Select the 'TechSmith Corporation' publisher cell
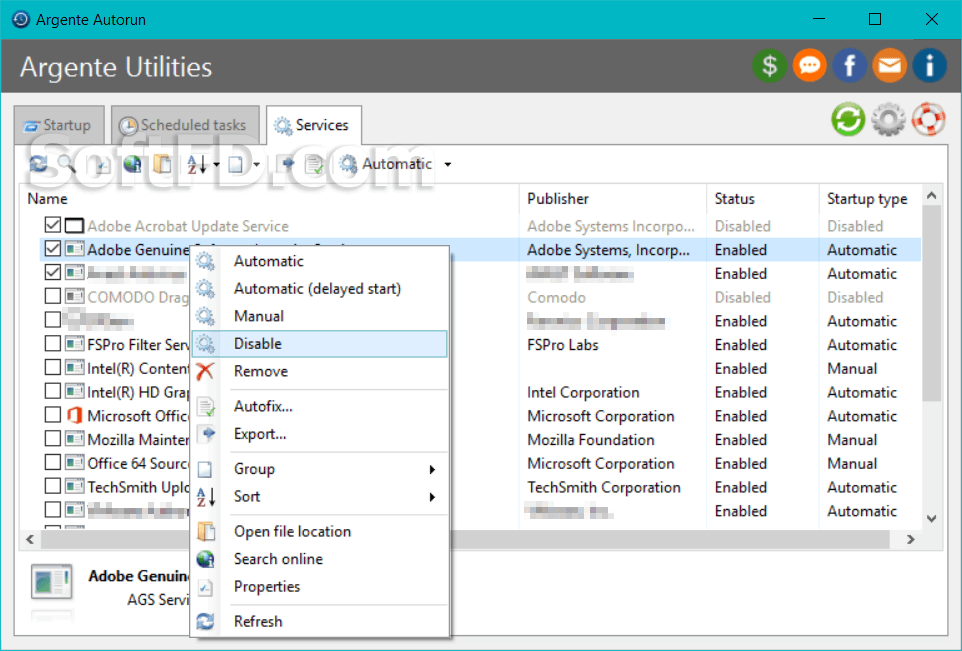Image resolution: width=962 pixels, height=651 pixels. click(x=604, y=487)
